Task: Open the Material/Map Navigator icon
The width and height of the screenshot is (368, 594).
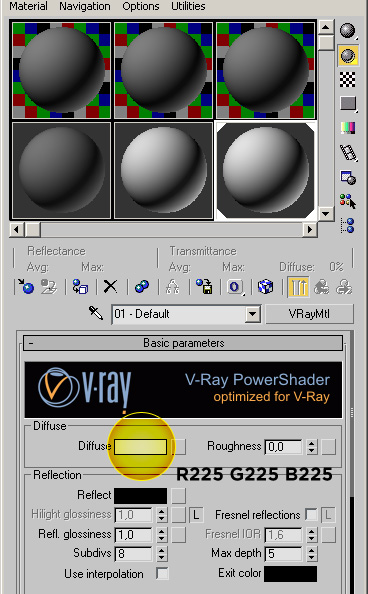Action: coord(348,225)
